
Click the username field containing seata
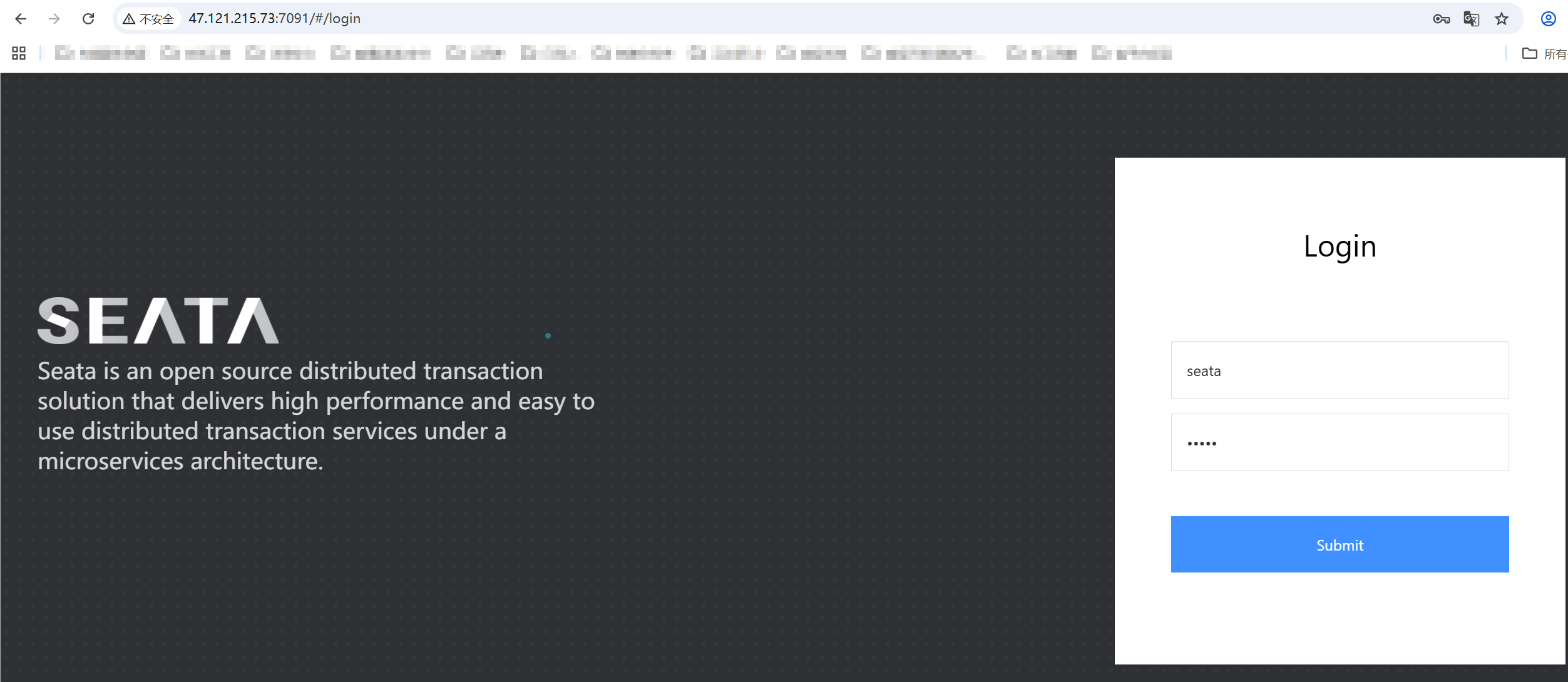click(1340, 370)
